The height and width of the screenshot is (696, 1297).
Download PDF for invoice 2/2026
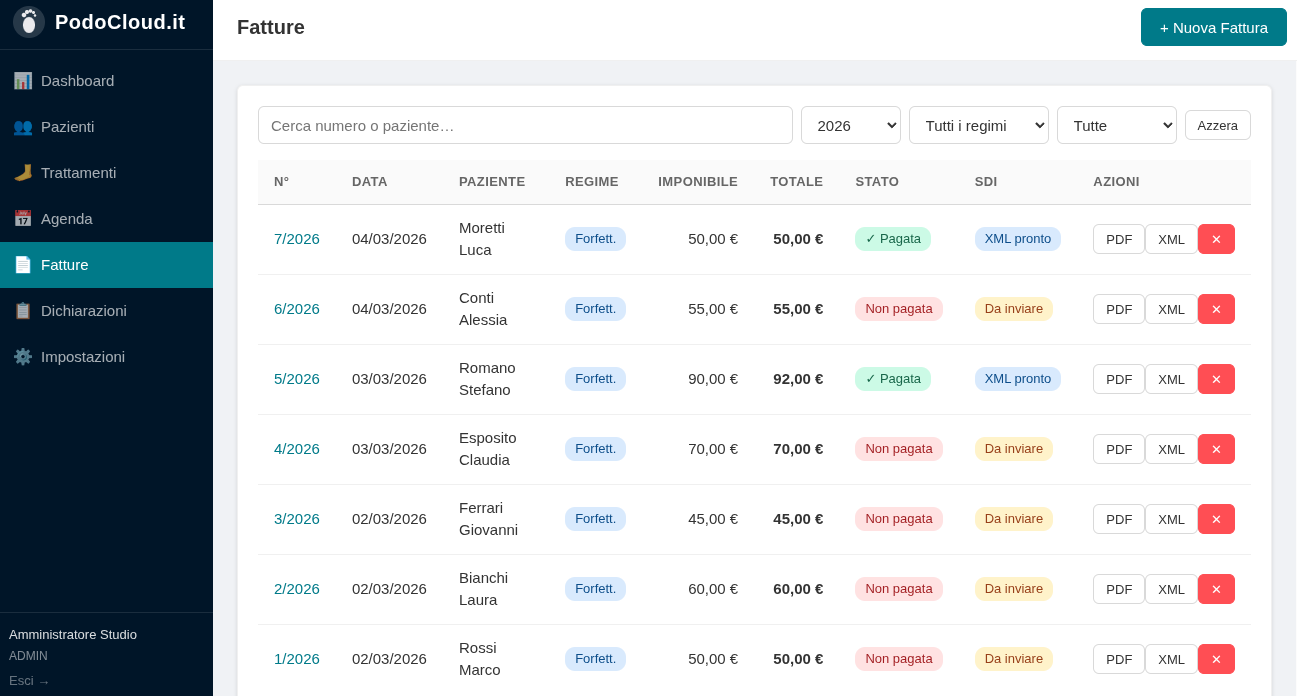pos(1119,589)
